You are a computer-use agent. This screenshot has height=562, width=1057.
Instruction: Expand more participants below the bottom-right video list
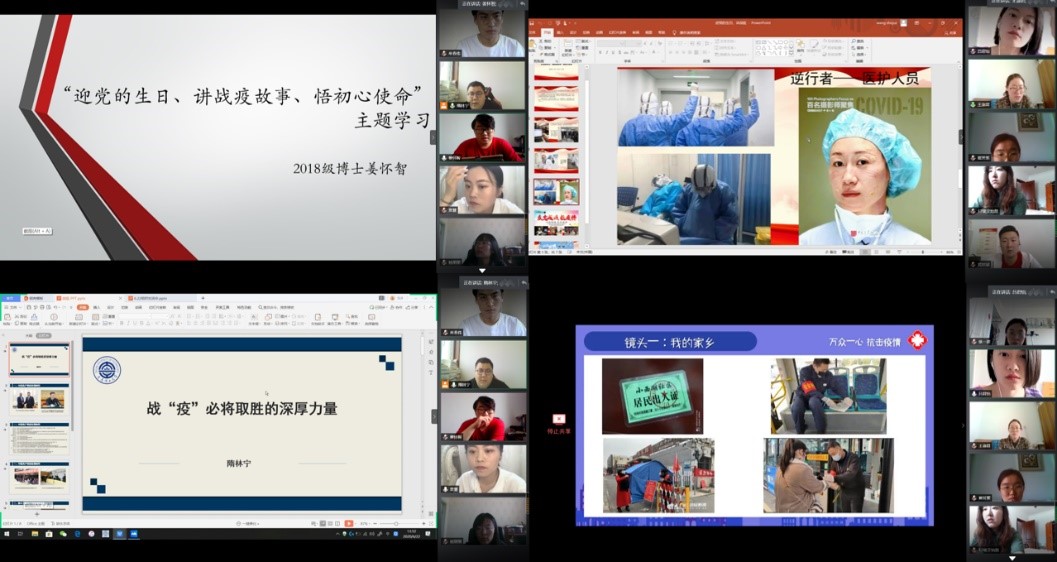(x=1011, y=556)
